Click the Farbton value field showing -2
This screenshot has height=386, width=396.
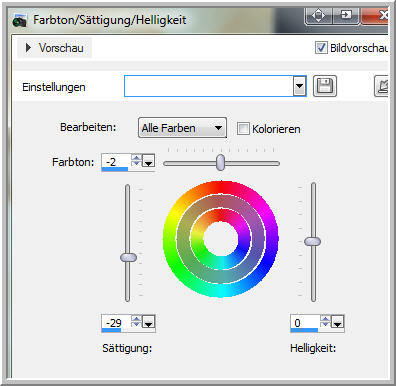coord(116,161)
